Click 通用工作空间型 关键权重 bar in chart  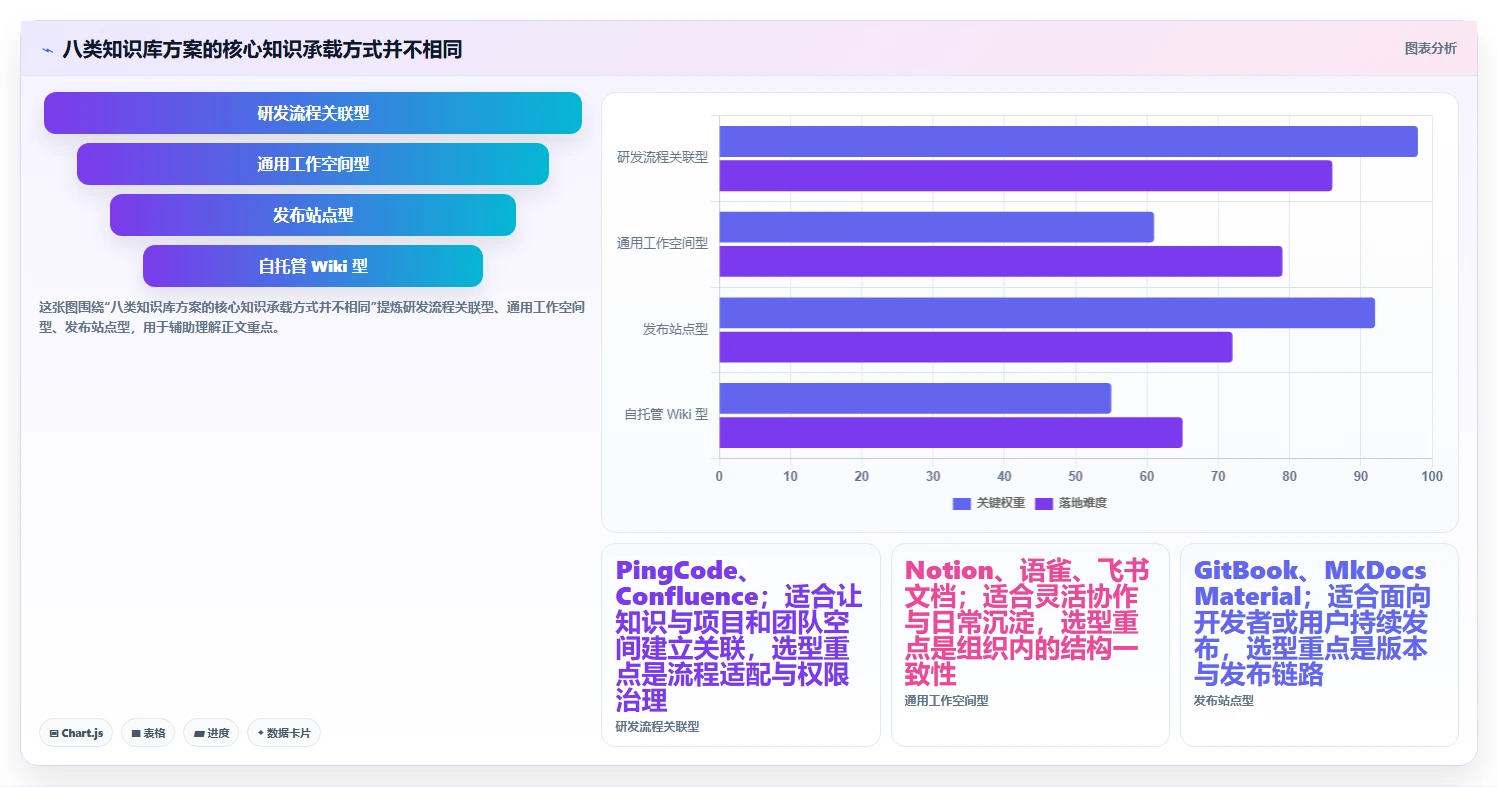pos(936,227)
